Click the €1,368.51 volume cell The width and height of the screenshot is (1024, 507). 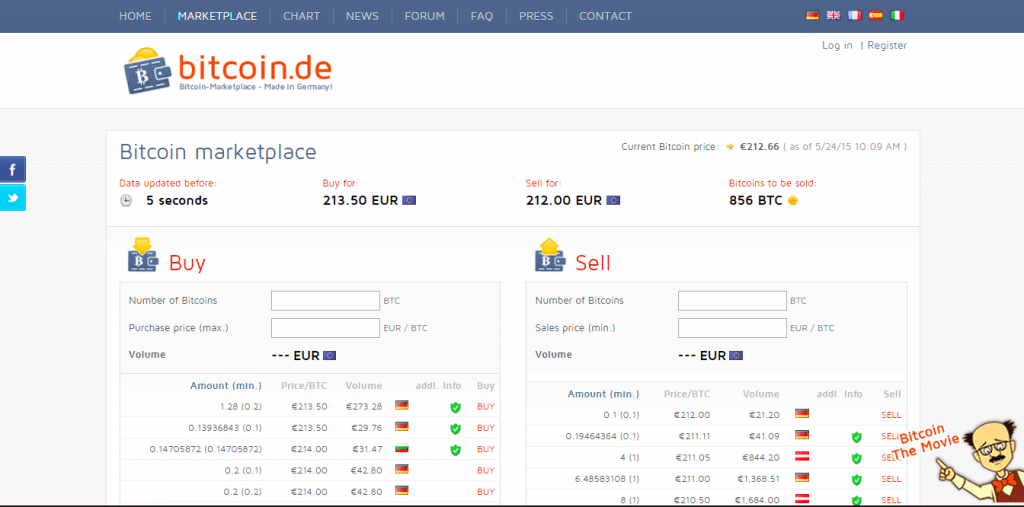(x=757, y=479)
